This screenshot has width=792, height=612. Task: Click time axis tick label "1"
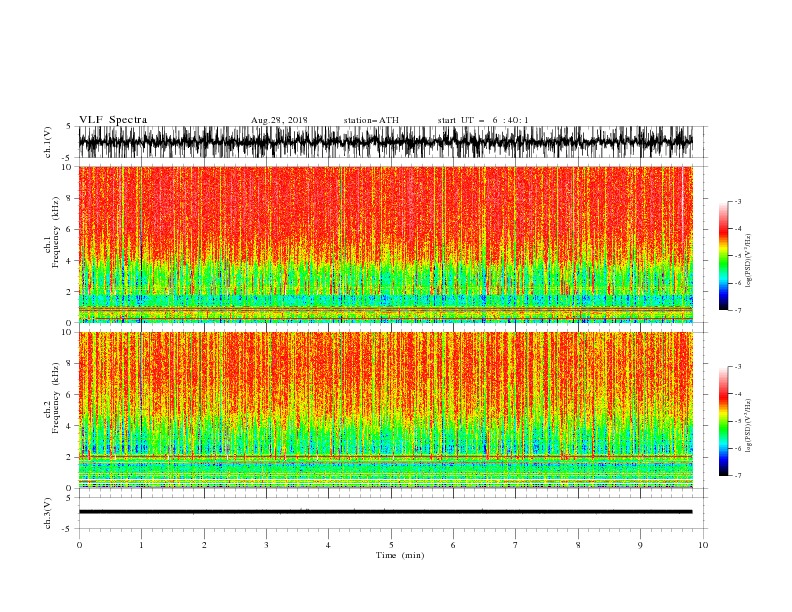[x=141, y=545]
